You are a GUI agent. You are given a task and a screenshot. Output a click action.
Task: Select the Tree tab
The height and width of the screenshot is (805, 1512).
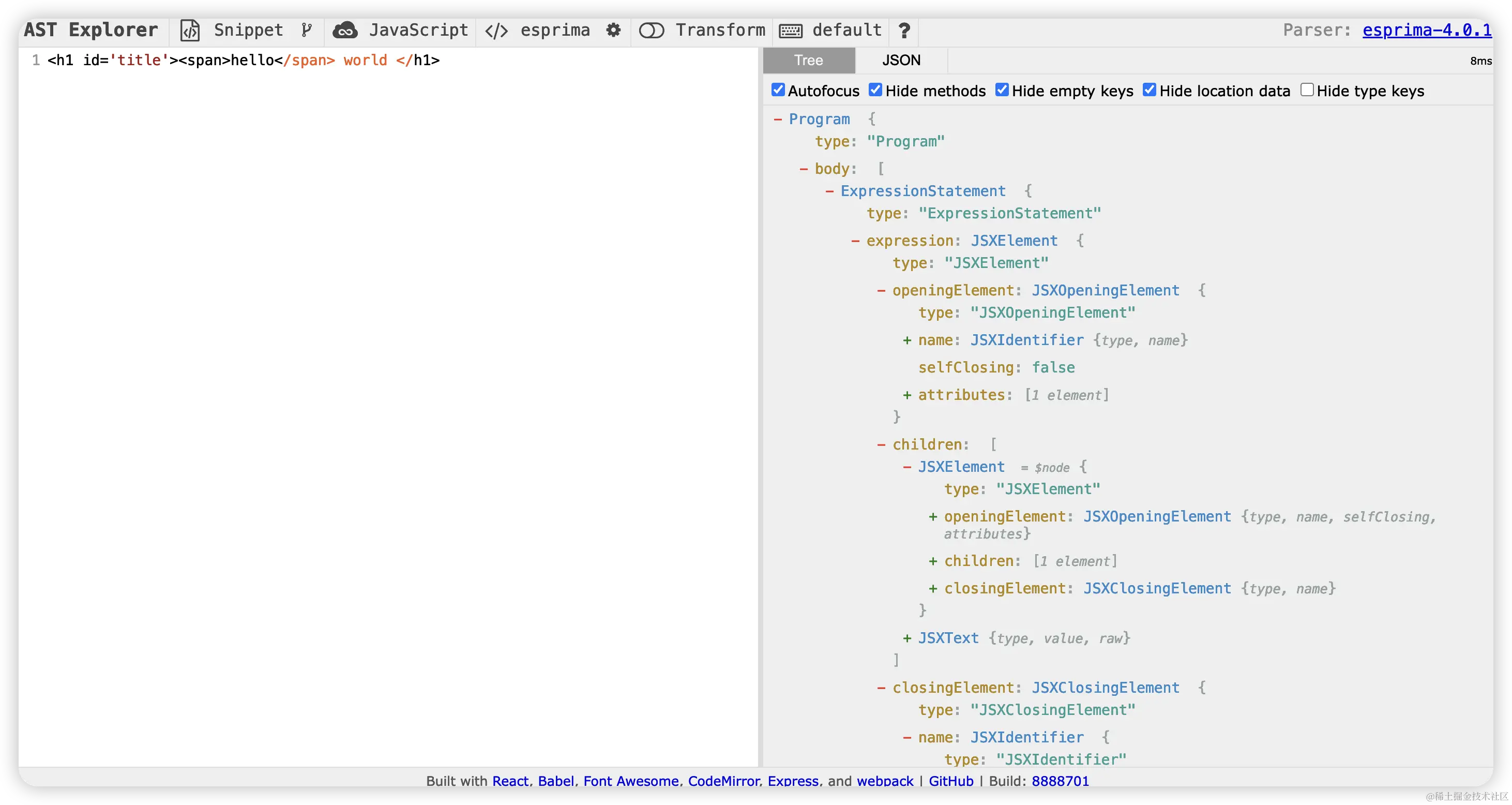(808, 61)
